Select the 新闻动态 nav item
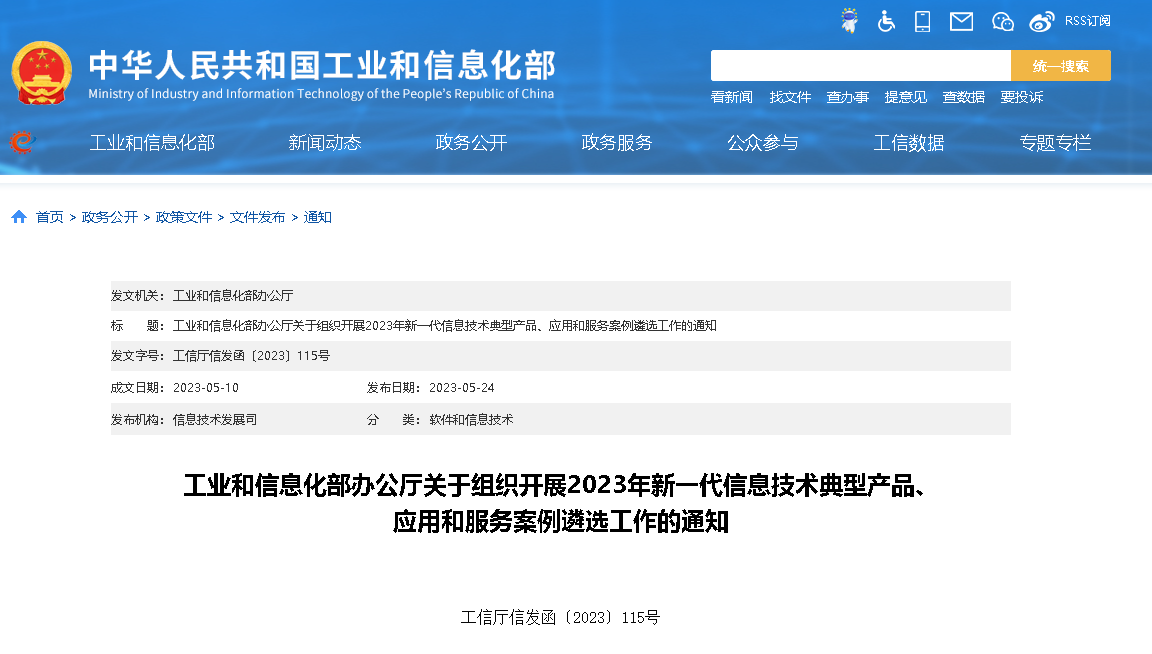 tap(325, 143)
